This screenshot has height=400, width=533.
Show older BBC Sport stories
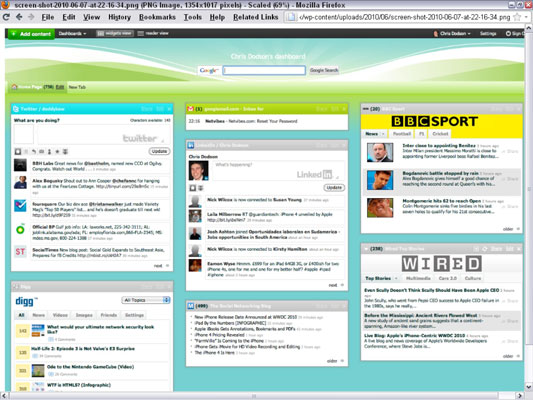(511, 229)
